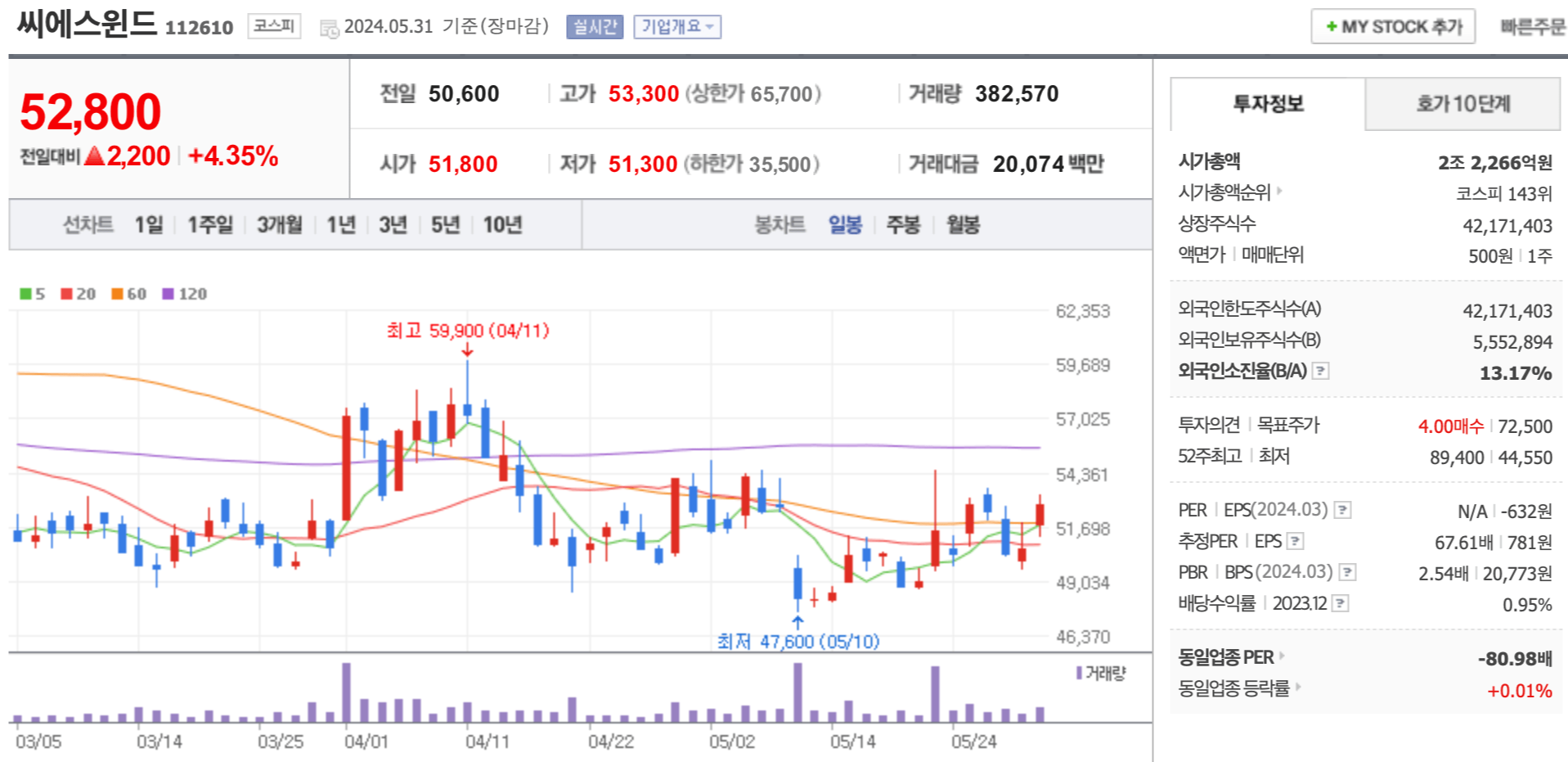
Task: Click the 코스피 143위 rank value
Action: click(1503, 194)
